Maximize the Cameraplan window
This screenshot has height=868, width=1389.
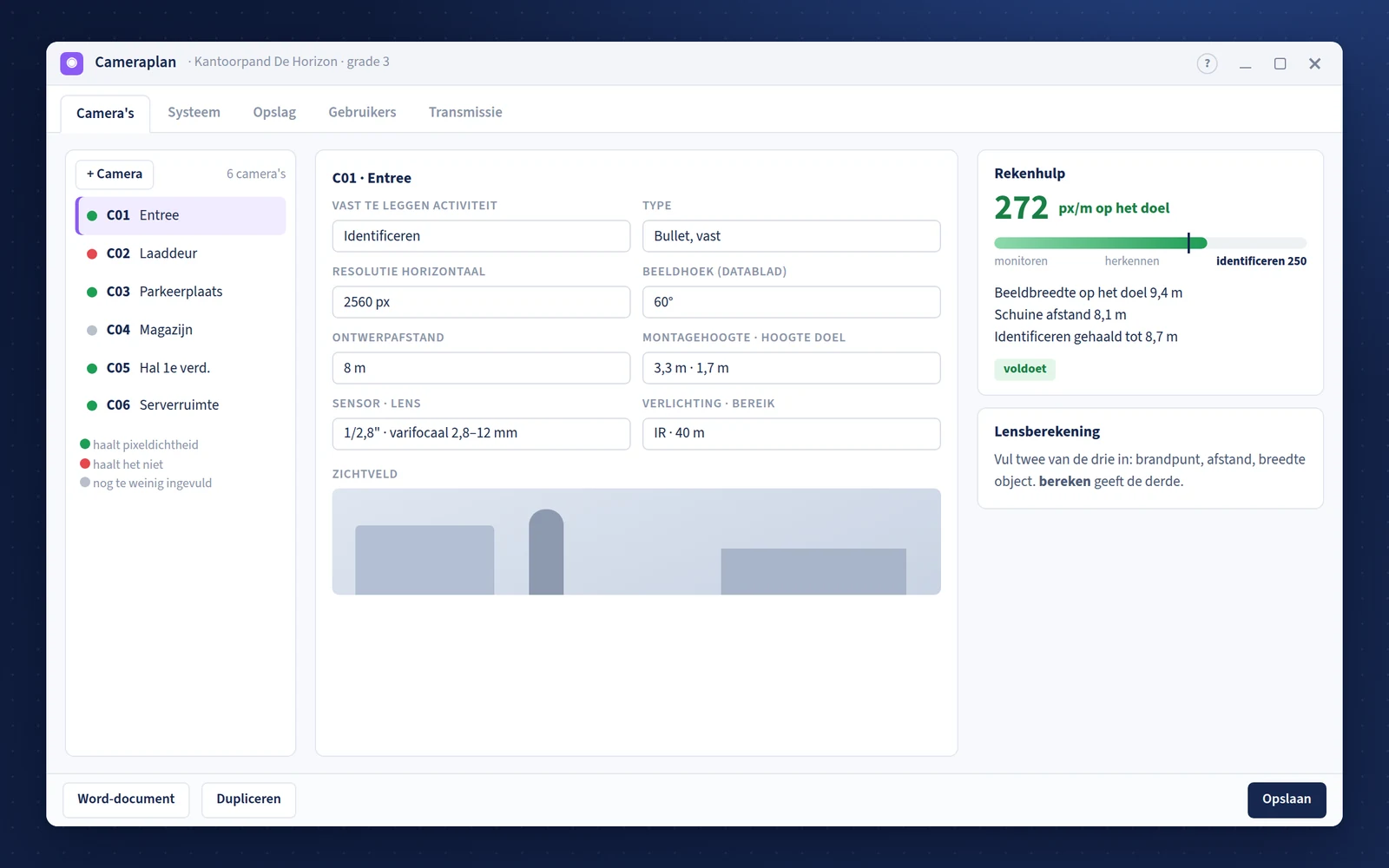point(1280,63)
